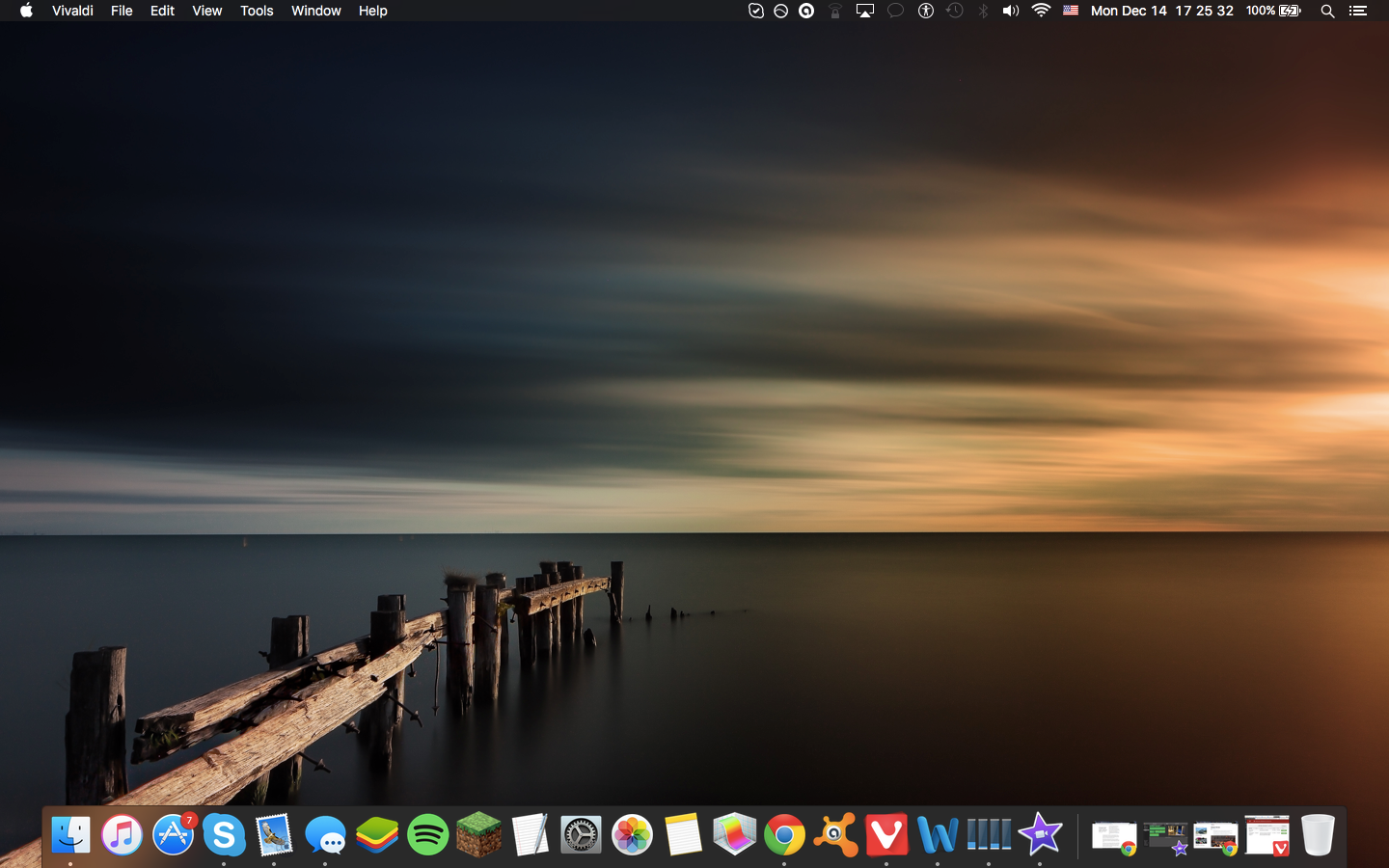This screenshot has height=868, width=1389.
Task: Open the Window menu
Action: pyautogui.click(x=315, y=11)
